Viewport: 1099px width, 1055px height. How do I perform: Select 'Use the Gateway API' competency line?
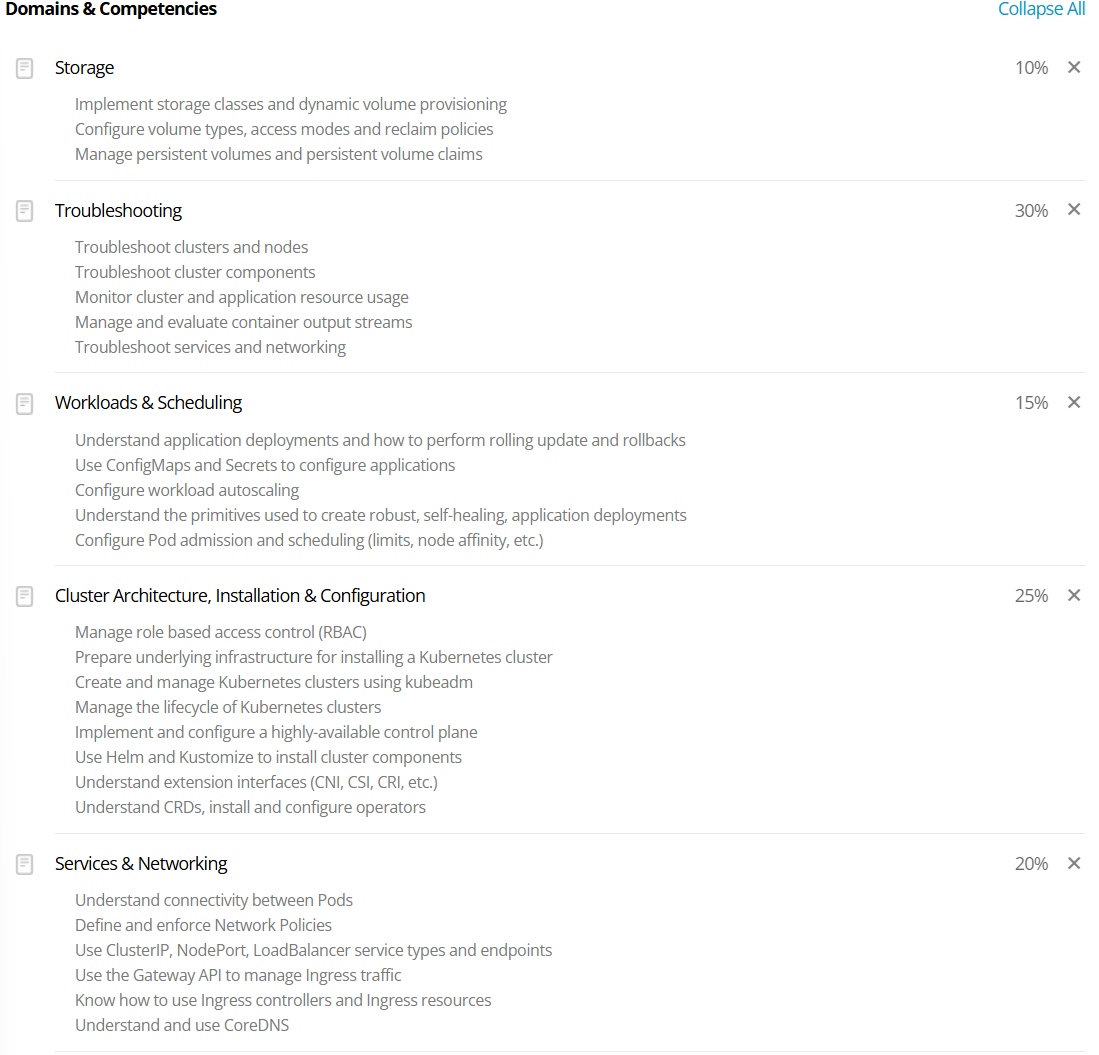click(238, 975)
